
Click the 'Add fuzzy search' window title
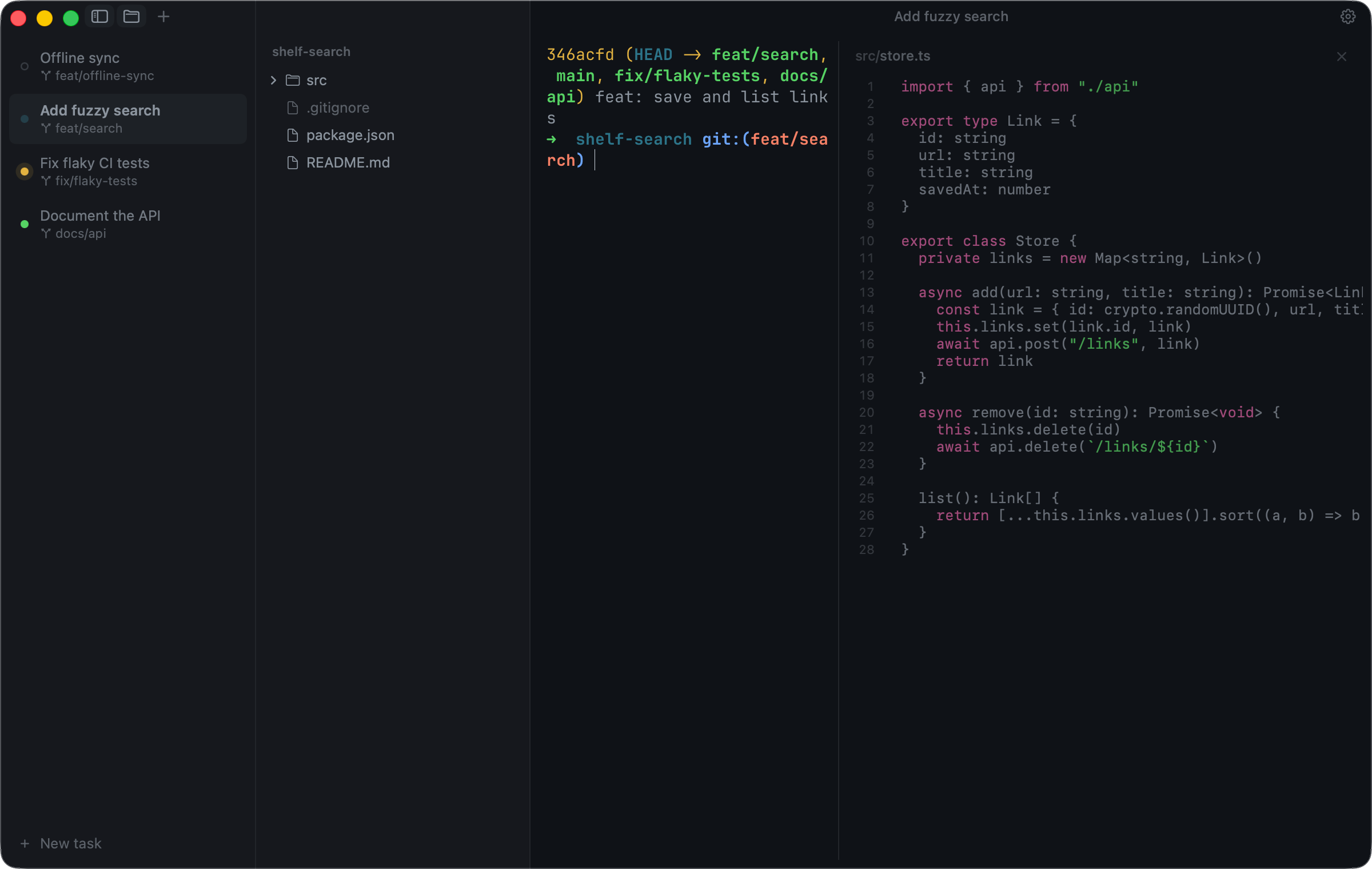tap(951, 16)
